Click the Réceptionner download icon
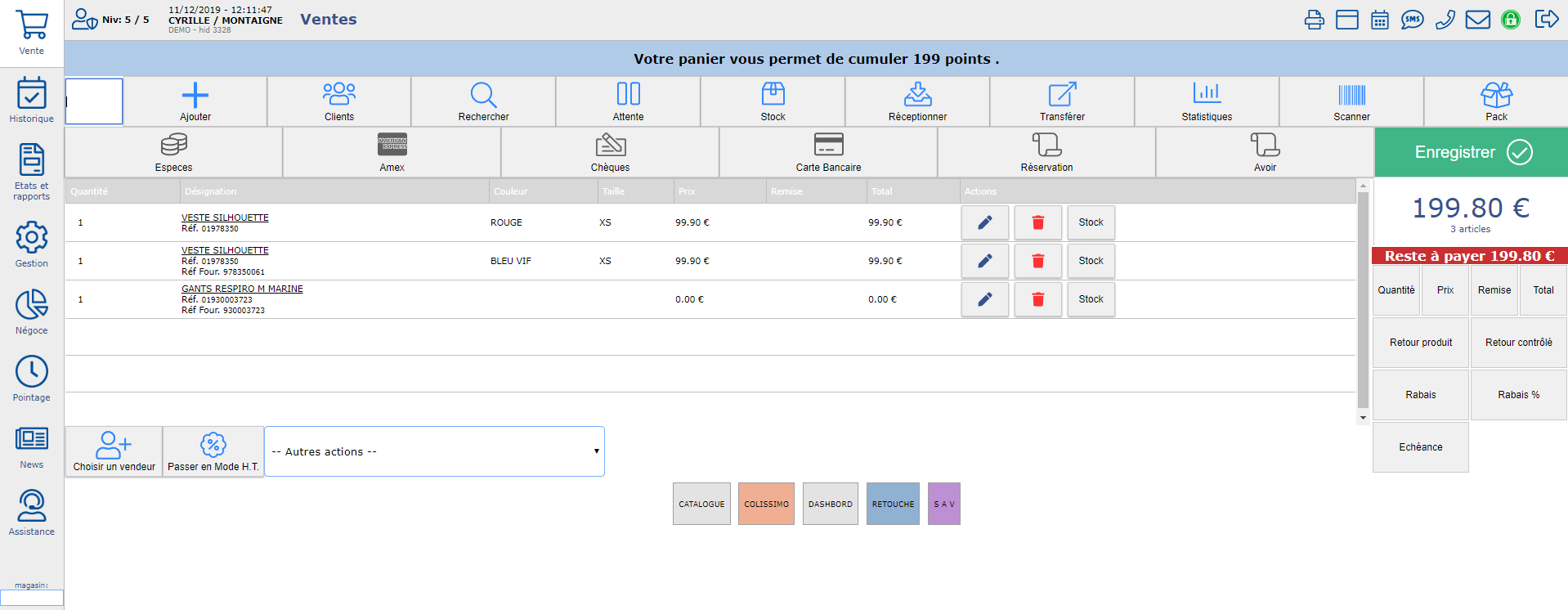Viewport: 1568px width, 610px height. pyautogui.click(x=917, y=94)
